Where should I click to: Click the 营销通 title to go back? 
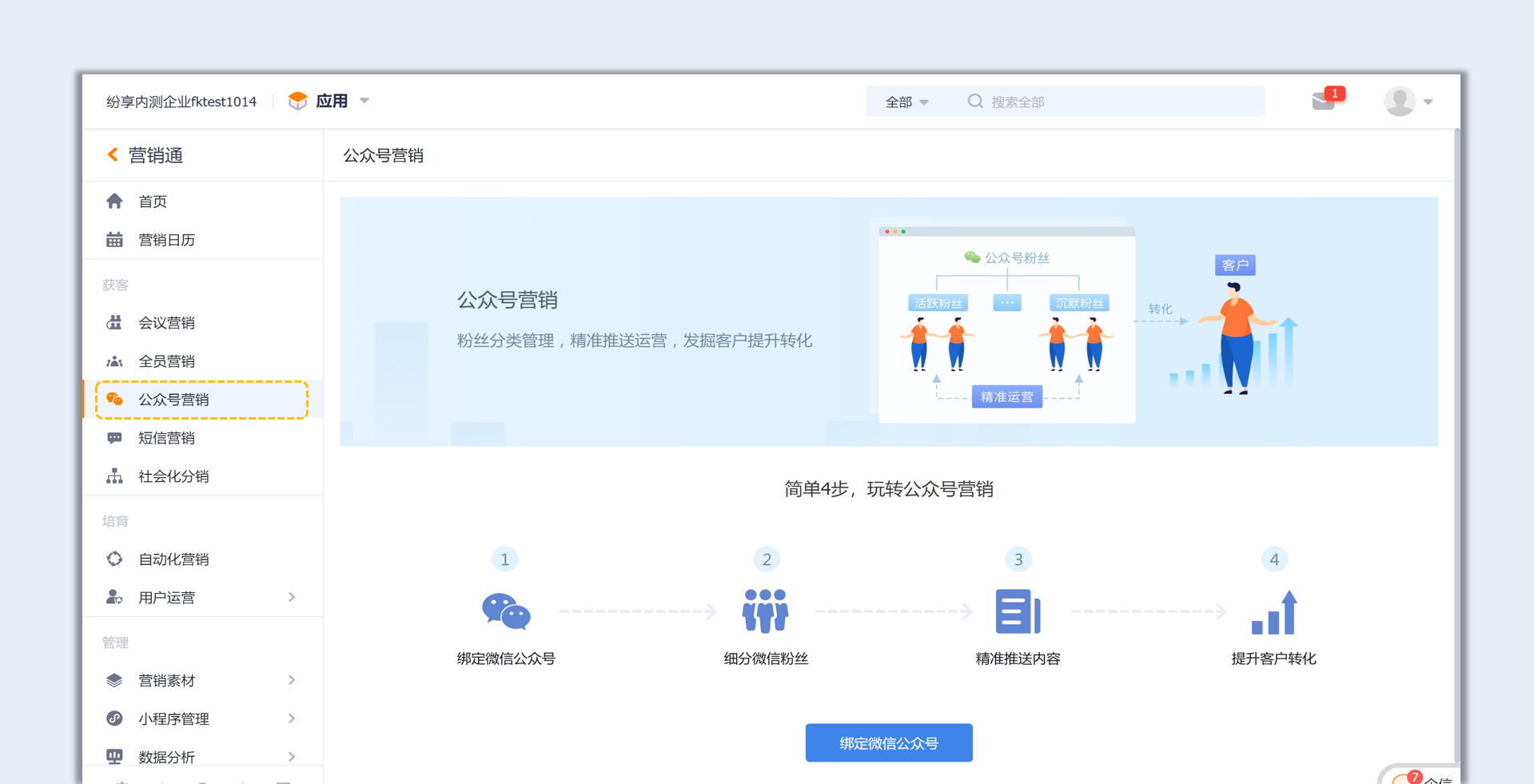[156, 155]
